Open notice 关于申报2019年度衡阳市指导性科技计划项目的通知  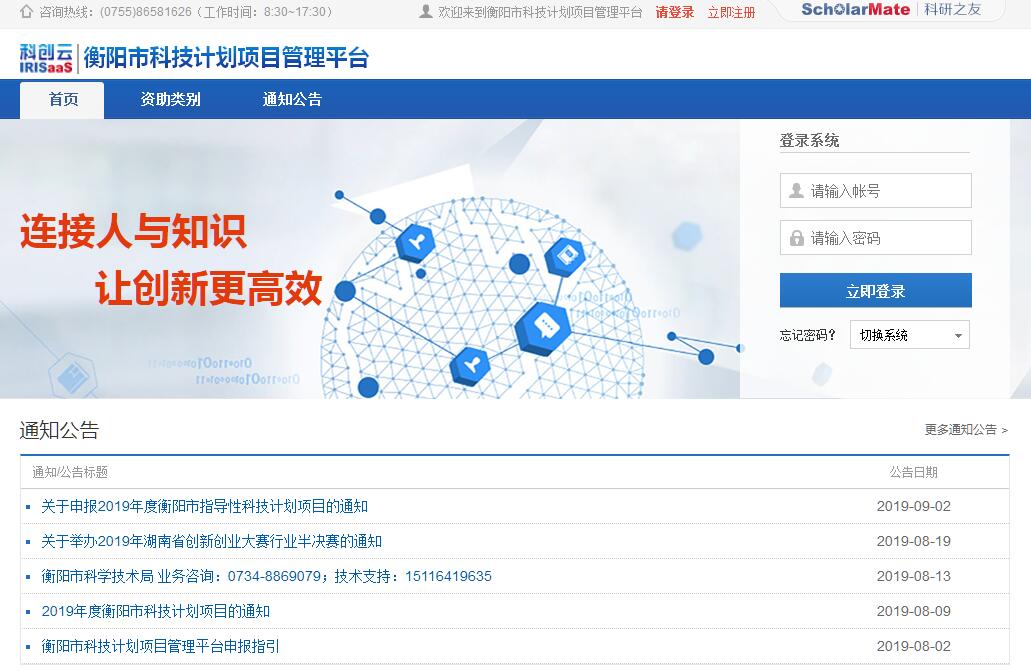(x=204, y=506)
